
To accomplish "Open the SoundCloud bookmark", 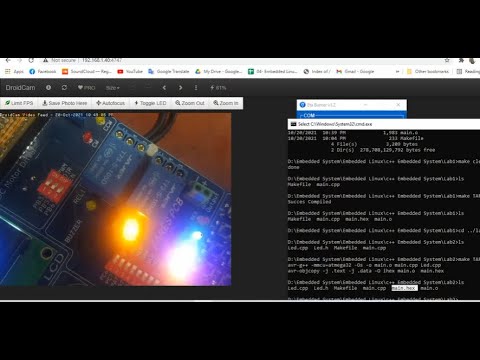I will 87,72.
